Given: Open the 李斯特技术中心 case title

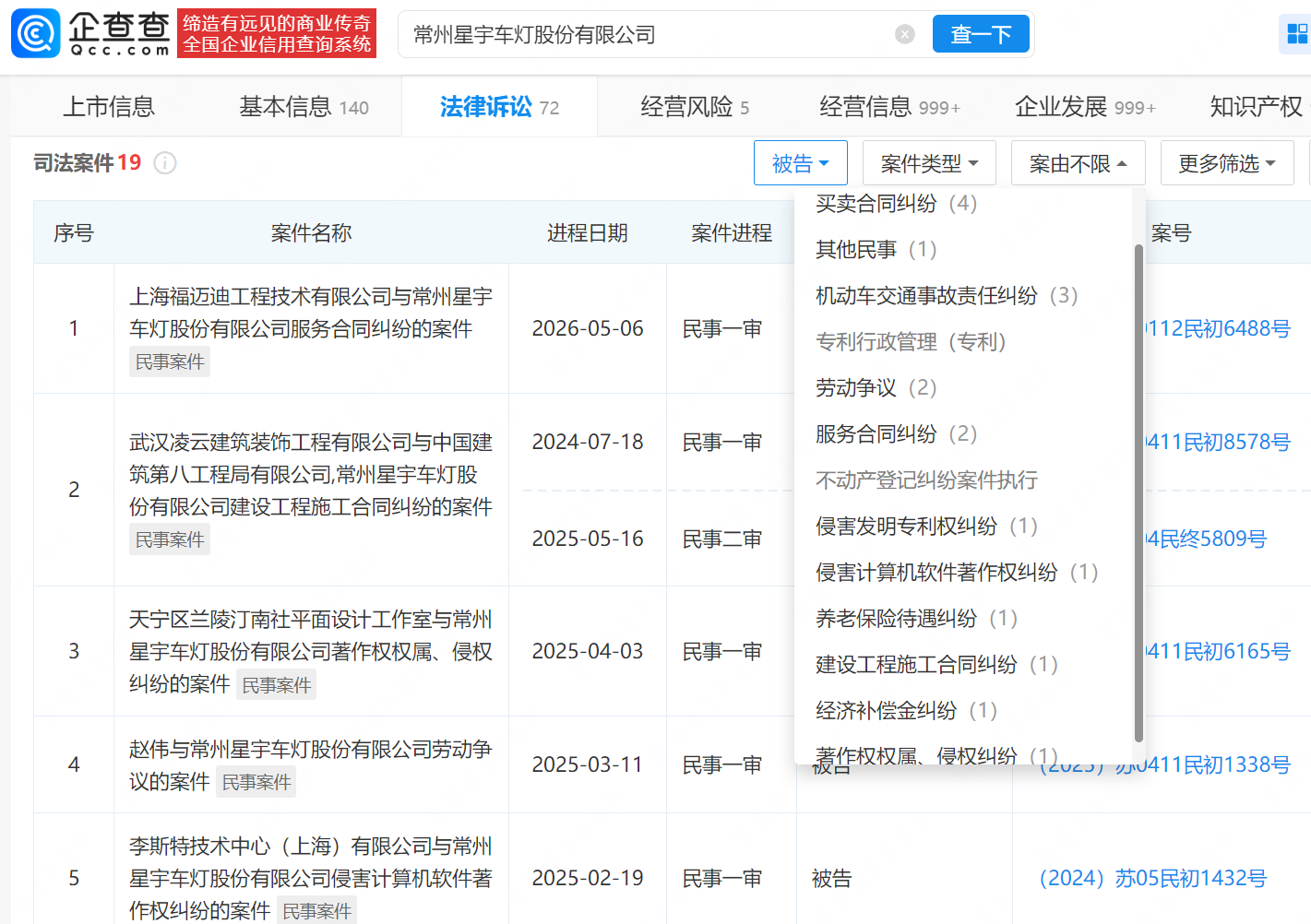Looking at the screenshot, I should pos(311,878).
